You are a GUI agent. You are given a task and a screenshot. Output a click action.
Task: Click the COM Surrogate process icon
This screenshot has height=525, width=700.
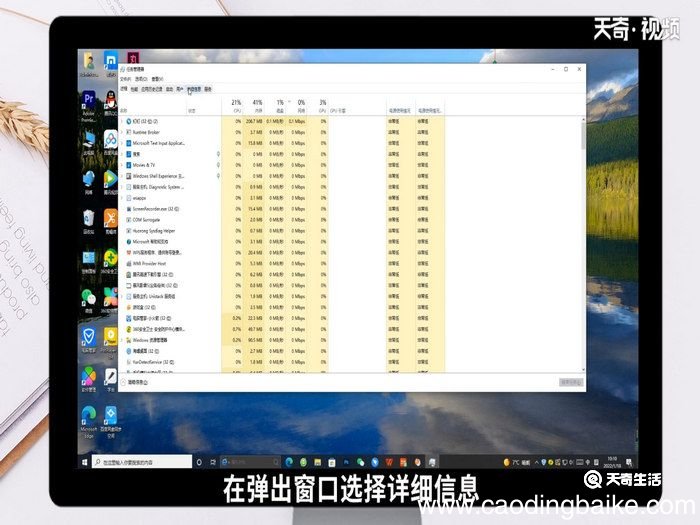129,220
